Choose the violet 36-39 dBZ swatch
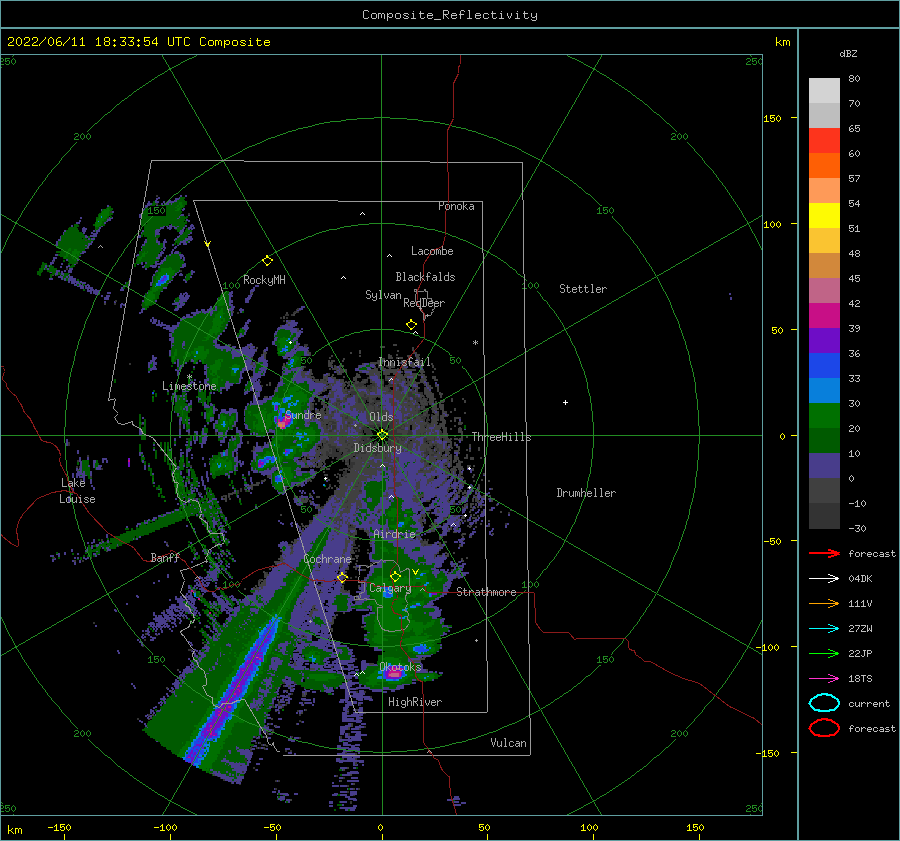This screenshot has height=841, width=900. pos(824,340)
